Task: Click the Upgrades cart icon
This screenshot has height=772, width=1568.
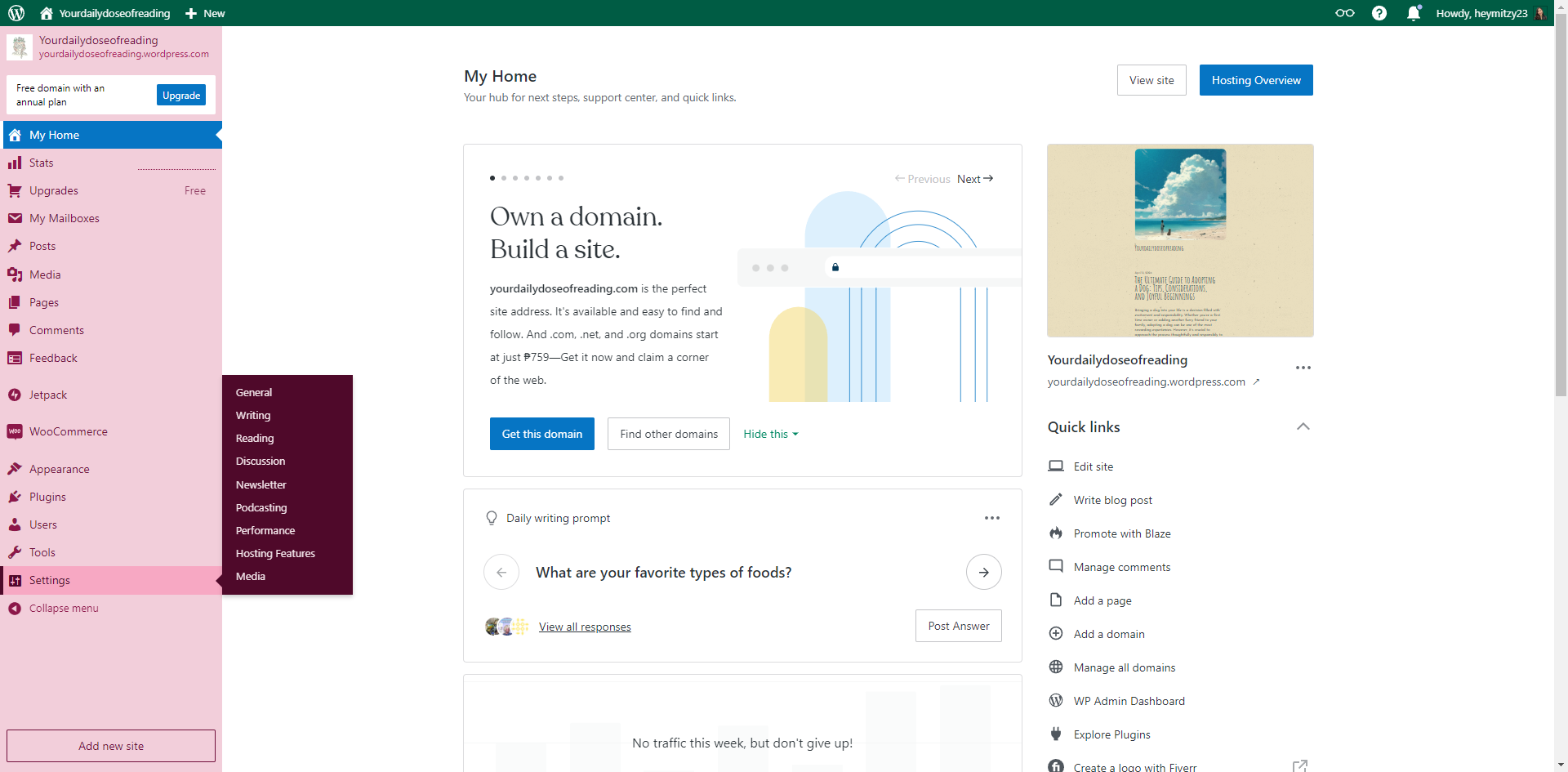Action: pos(15,190)
